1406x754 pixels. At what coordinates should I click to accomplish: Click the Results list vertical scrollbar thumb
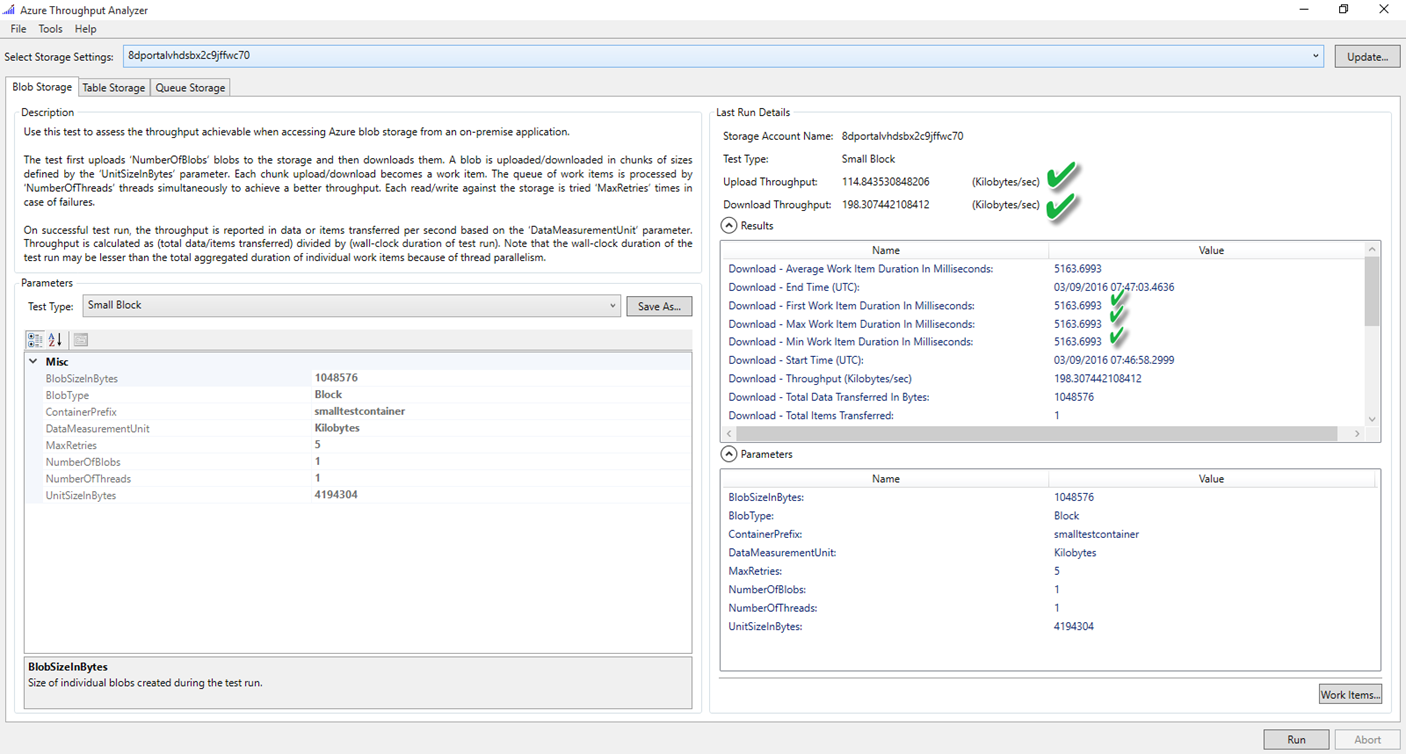pos(1372,290)
